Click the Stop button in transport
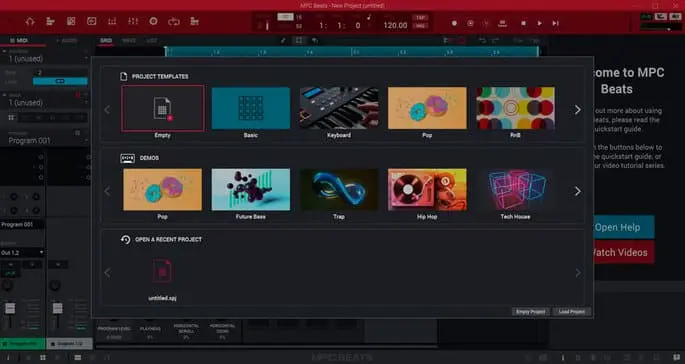The width and height of the screenshot is (685, 364). tap(523, 23)
